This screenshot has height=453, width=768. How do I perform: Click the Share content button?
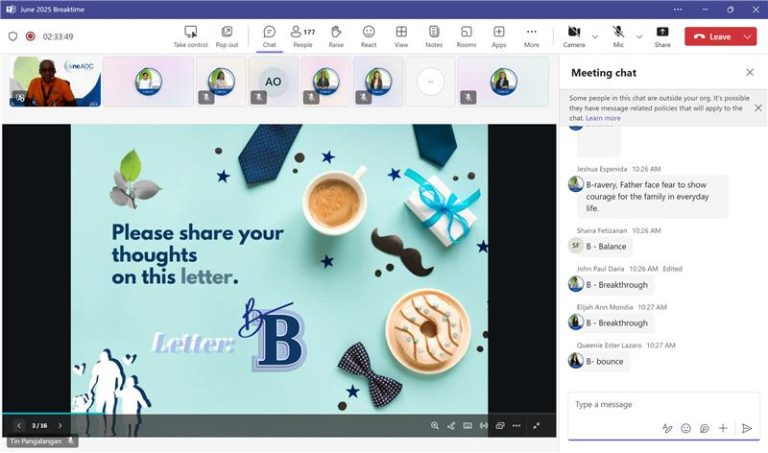click(662, 37)
